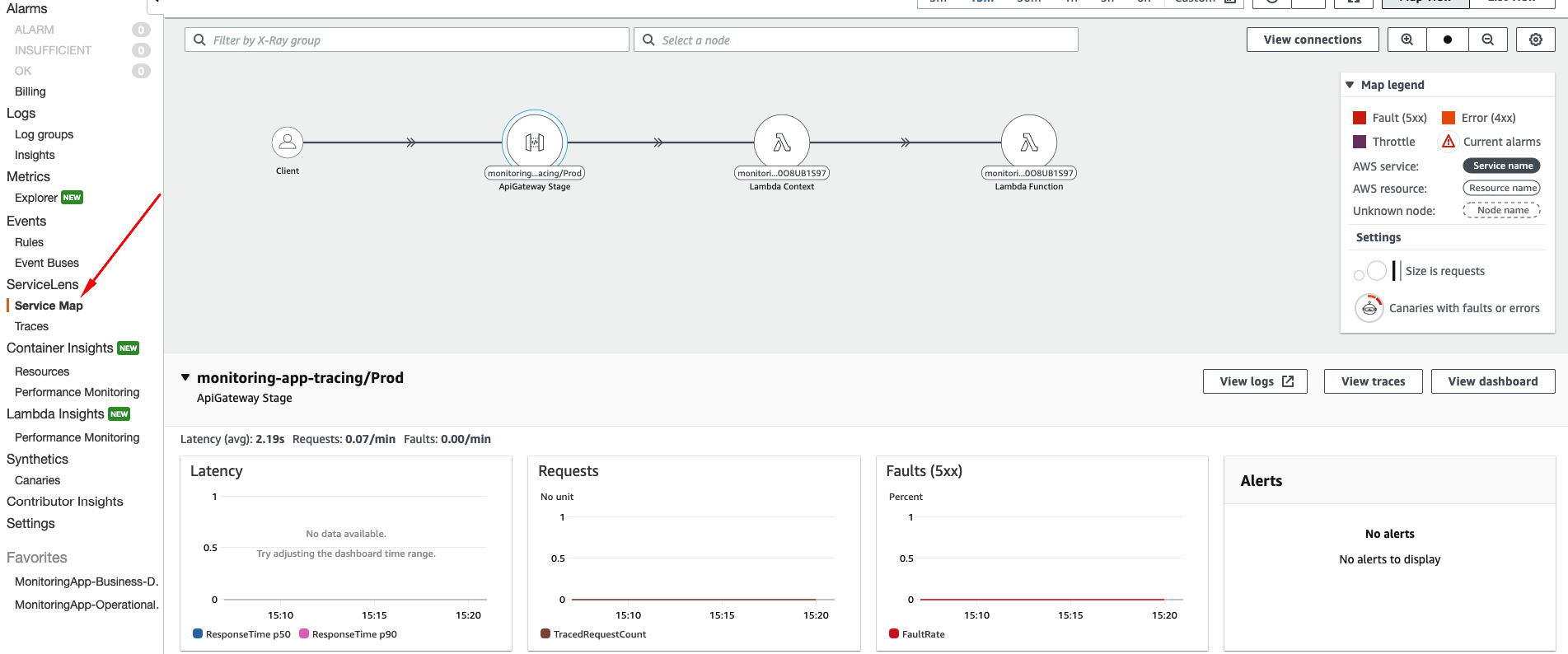Zoom out of the service map
Screen dimensions: 1568x654
(x=1488, y=40)
